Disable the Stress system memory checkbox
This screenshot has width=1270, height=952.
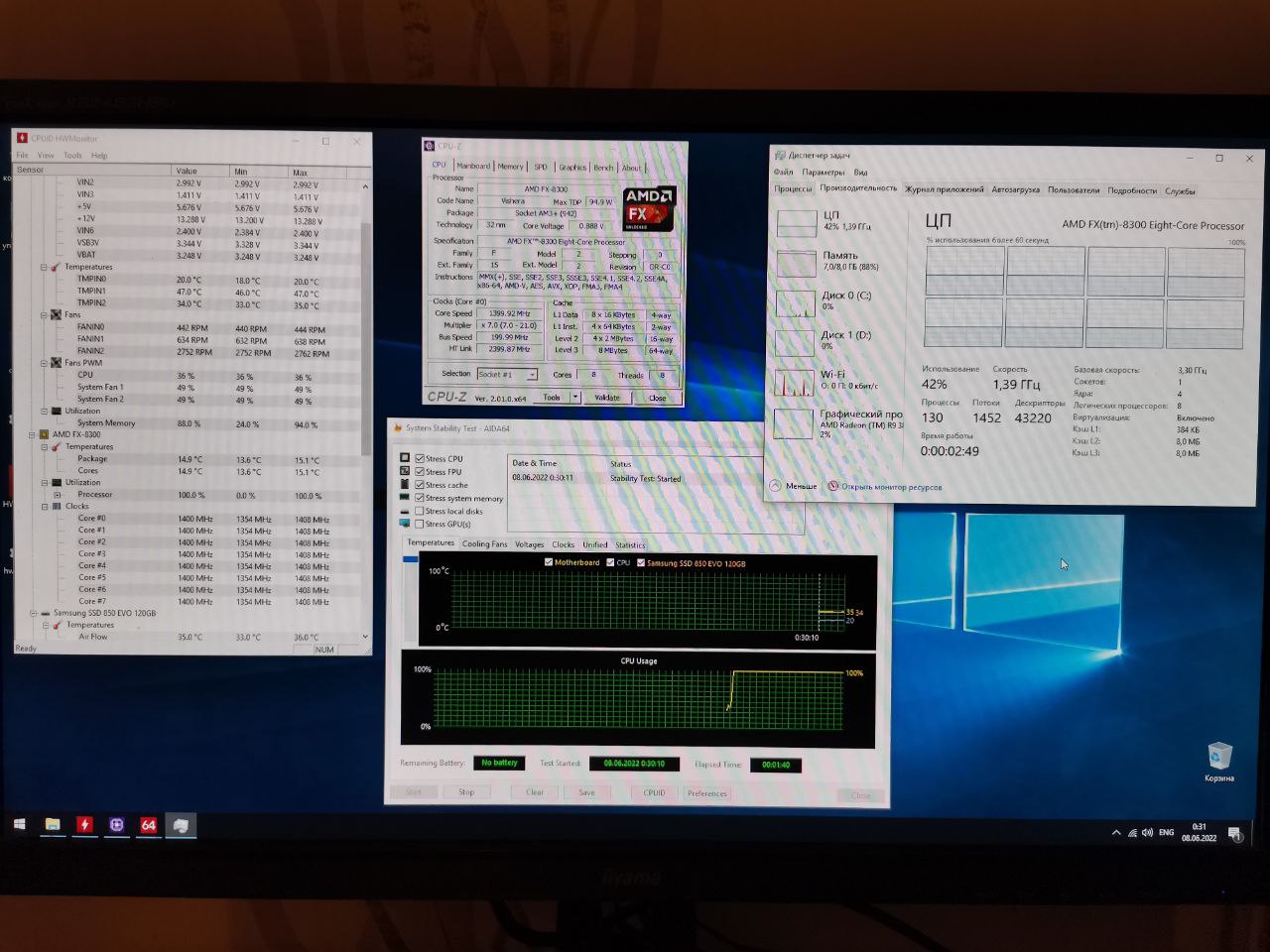click(420, 498)
